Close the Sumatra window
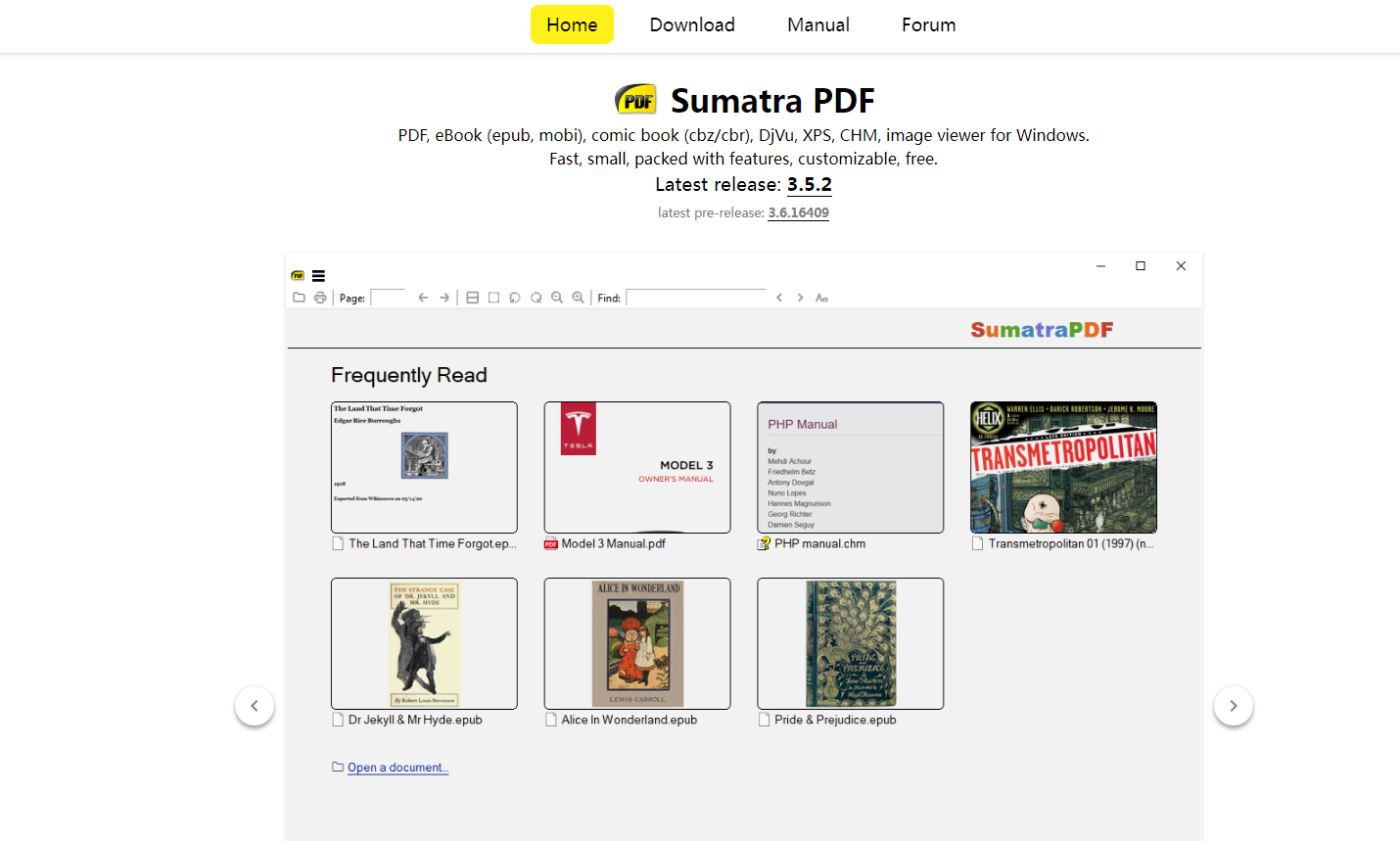The width and height of the screenshot is (1400, 841). pos(1181,266)
